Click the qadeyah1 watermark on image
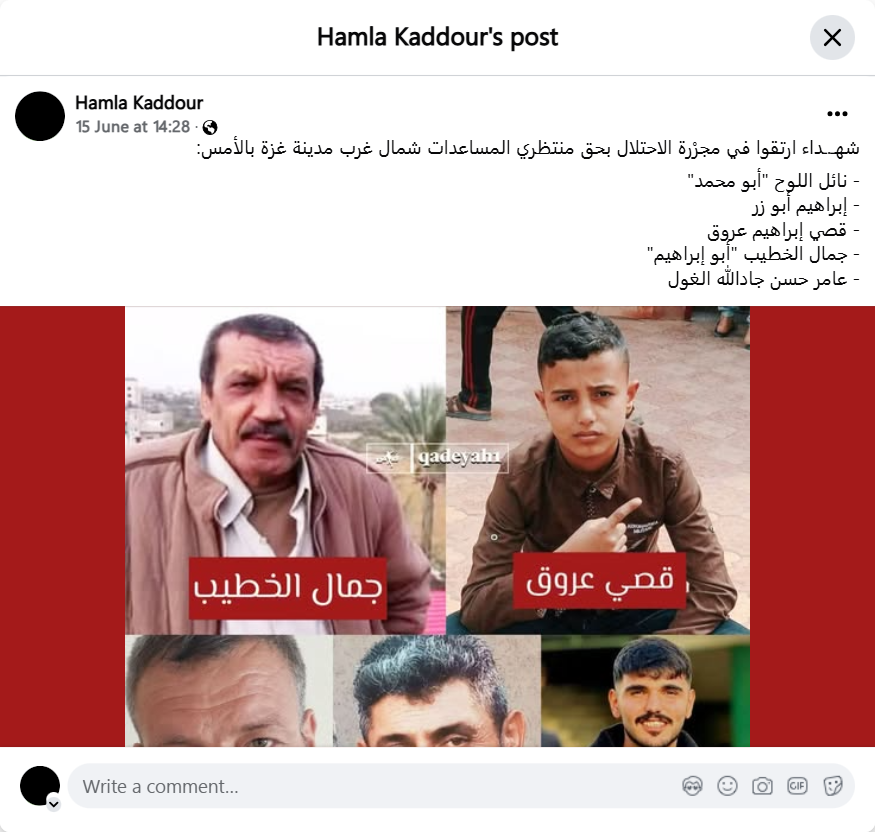Screen dimensions: 875x832 (437, 458)
